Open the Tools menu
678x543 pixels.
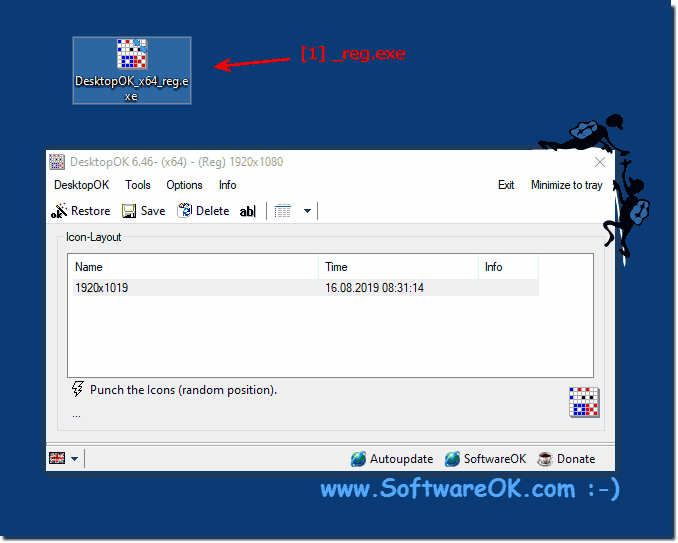(138, 185)
